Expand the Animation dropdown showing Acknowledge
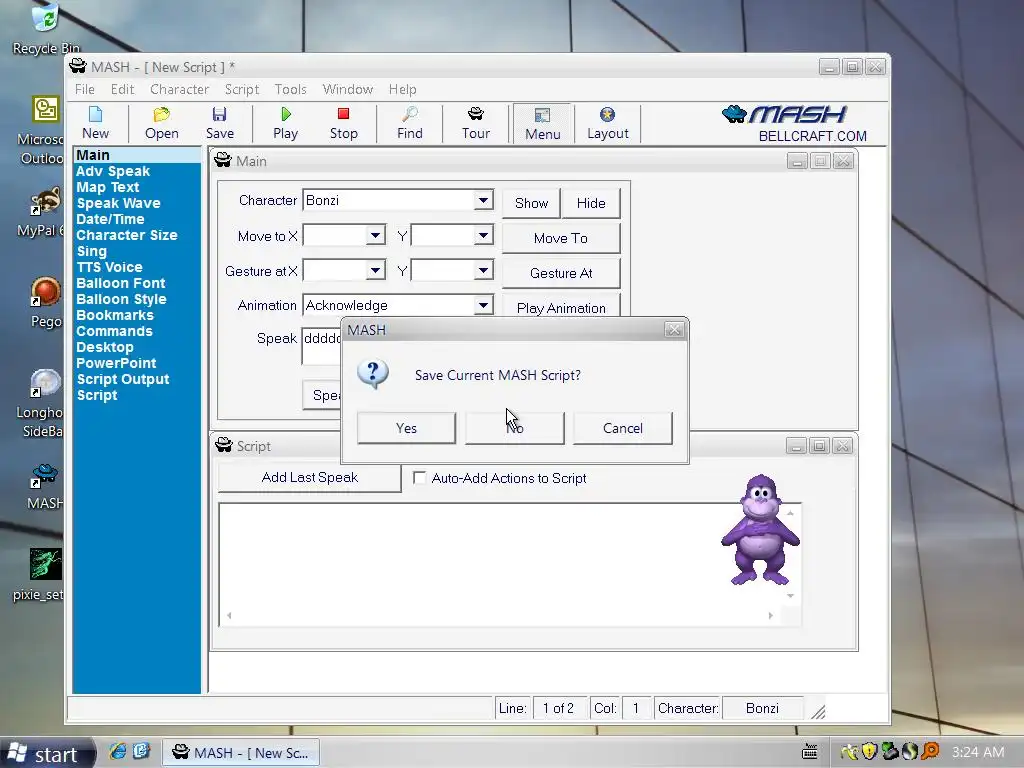Image resolution: width=1024 pixels, height=768 pixels. click(x=483, y=305)
